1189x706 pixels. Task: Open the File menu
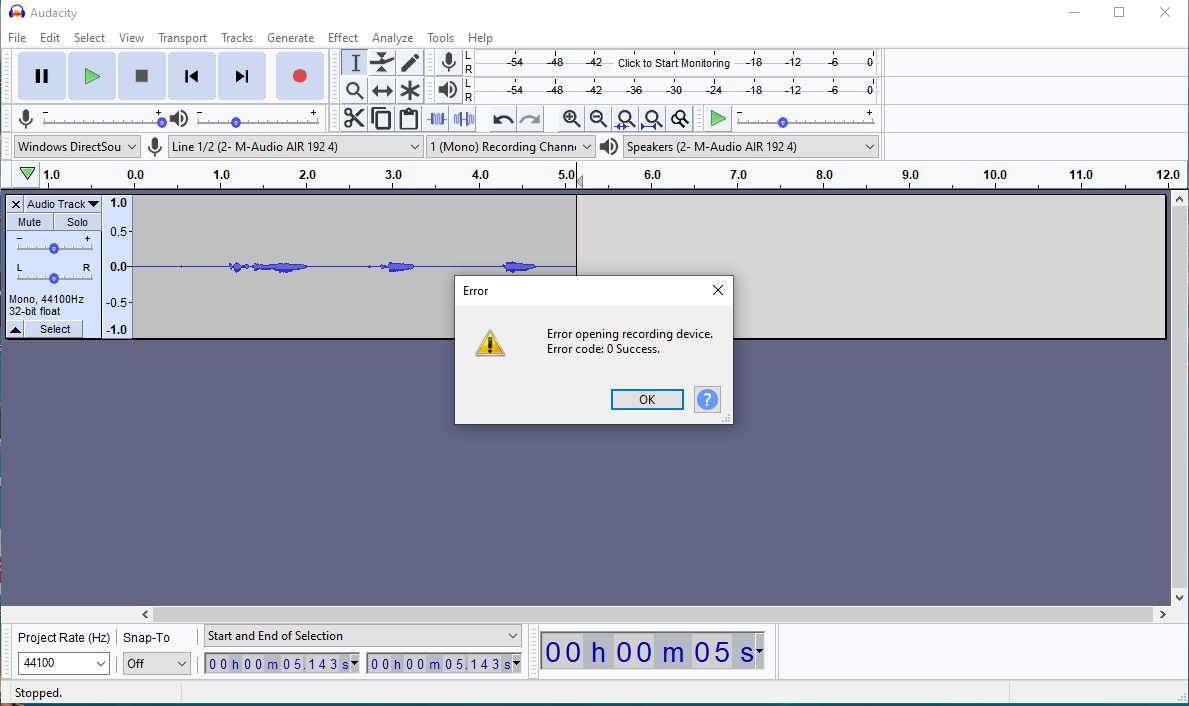click(17, 38)
